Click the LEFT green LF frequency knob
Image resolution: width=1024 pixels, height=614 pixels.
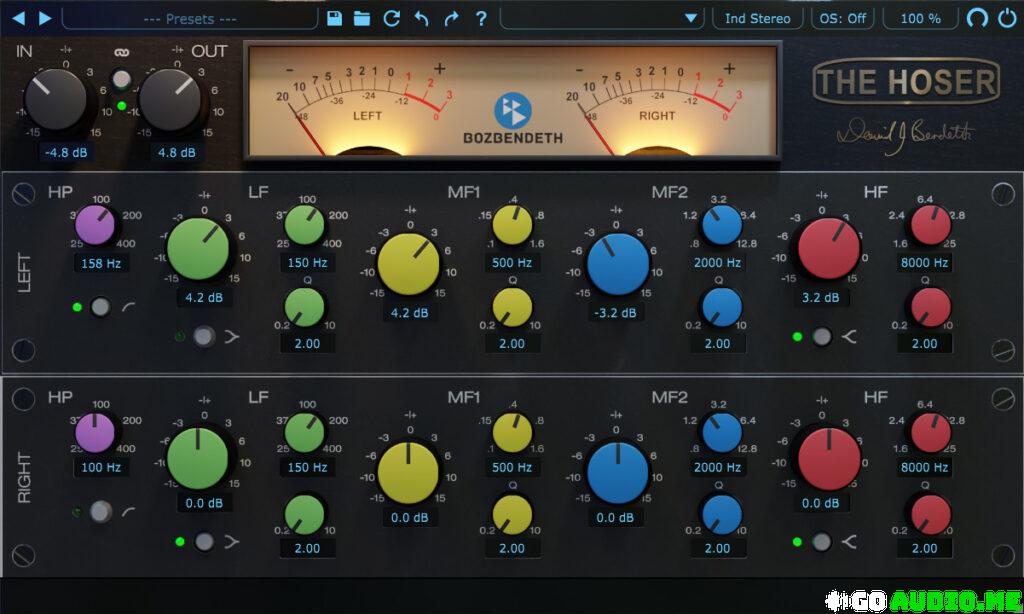point(304,225)
